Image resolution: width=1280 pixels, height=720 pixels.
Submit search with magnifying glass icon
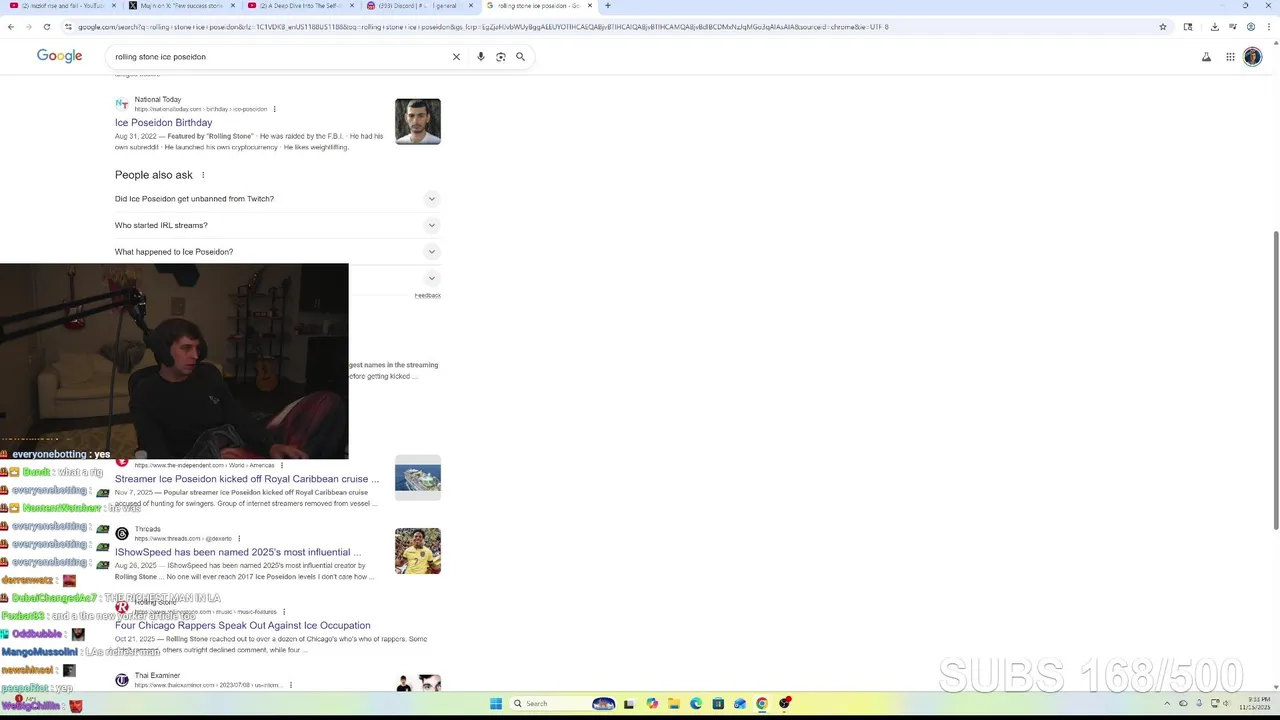(x=520, y=57)
